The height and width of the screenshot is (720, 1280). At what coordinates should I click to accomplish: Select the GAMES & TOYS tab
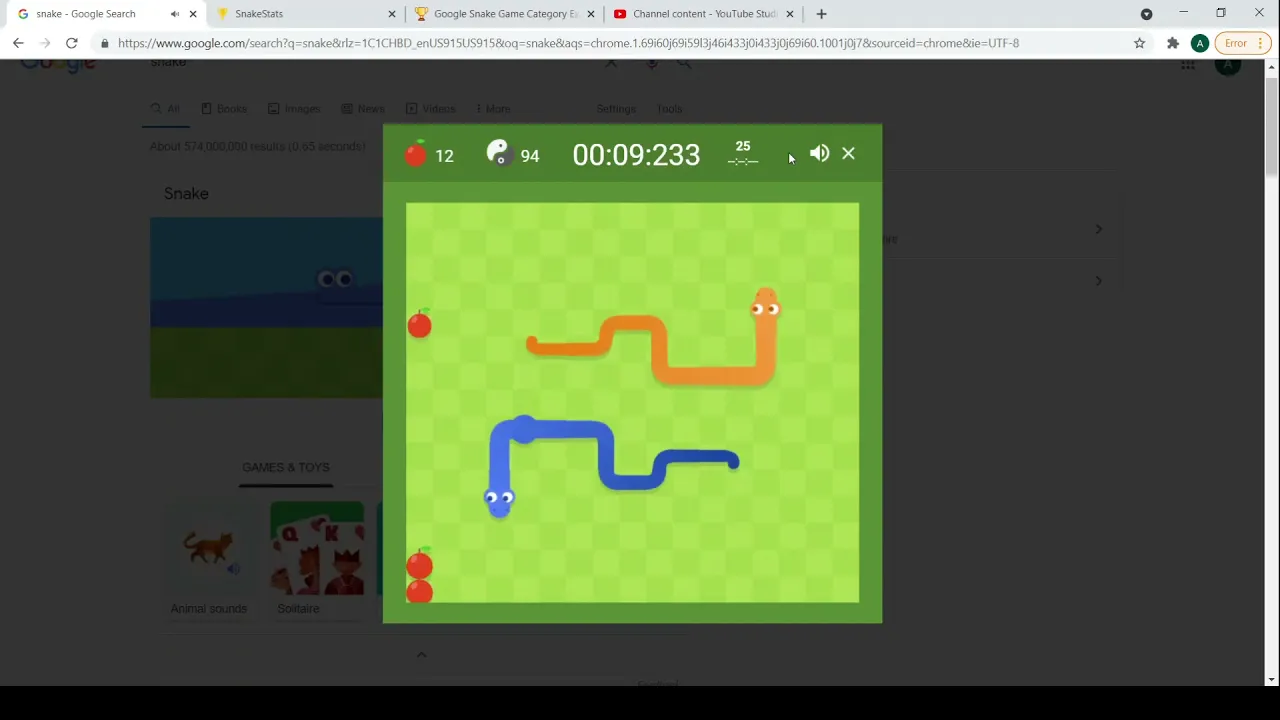(286, 467)
